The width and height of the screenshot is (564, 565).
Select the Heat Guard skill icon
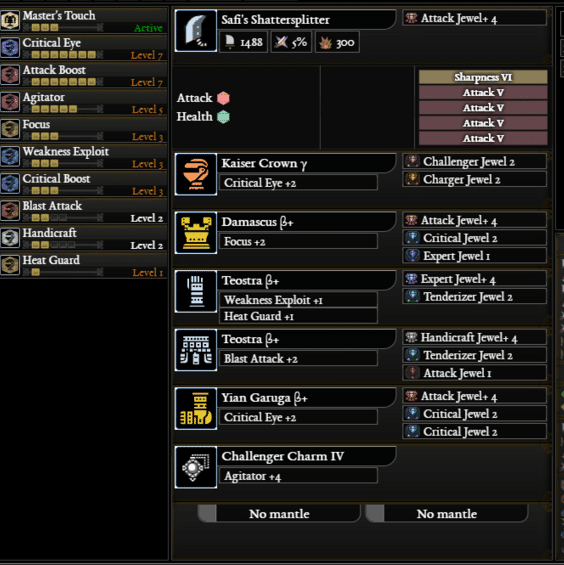pyautogui.click(x=10, y=265)
